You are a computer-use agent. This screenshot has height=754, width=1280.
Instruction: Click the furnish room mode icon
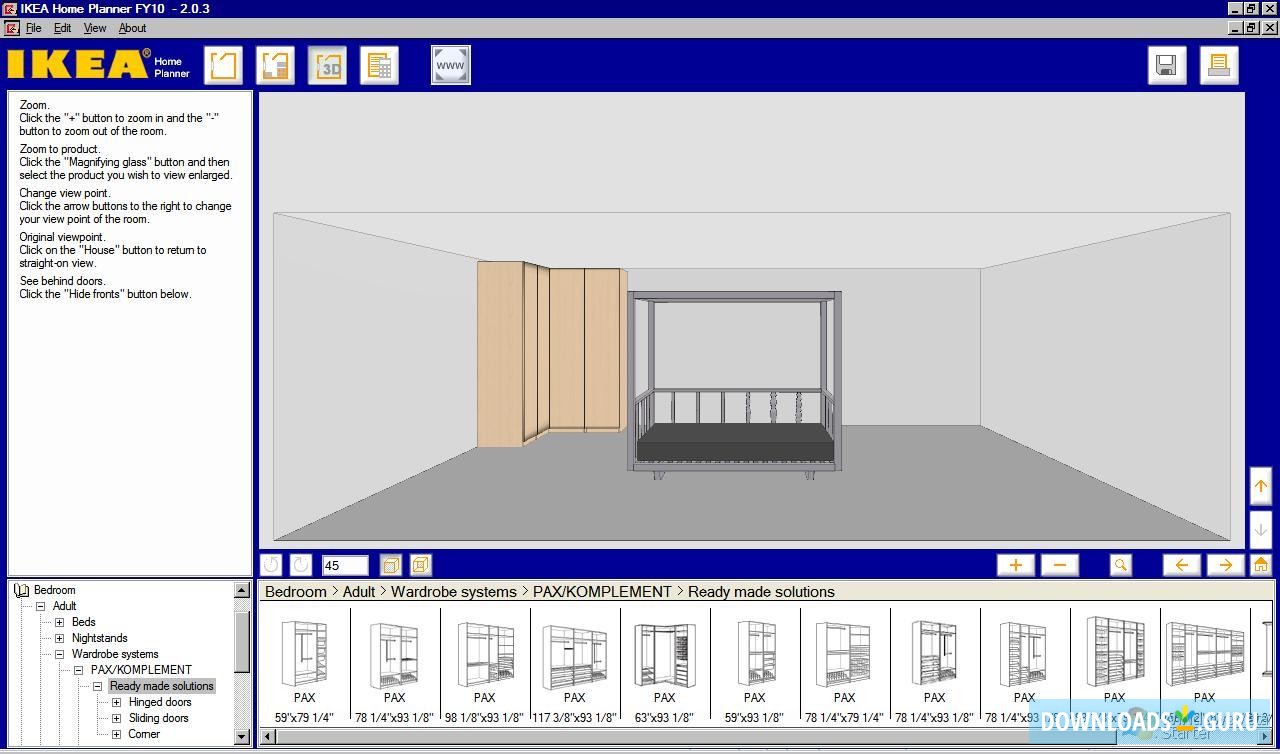coord(275,64)
